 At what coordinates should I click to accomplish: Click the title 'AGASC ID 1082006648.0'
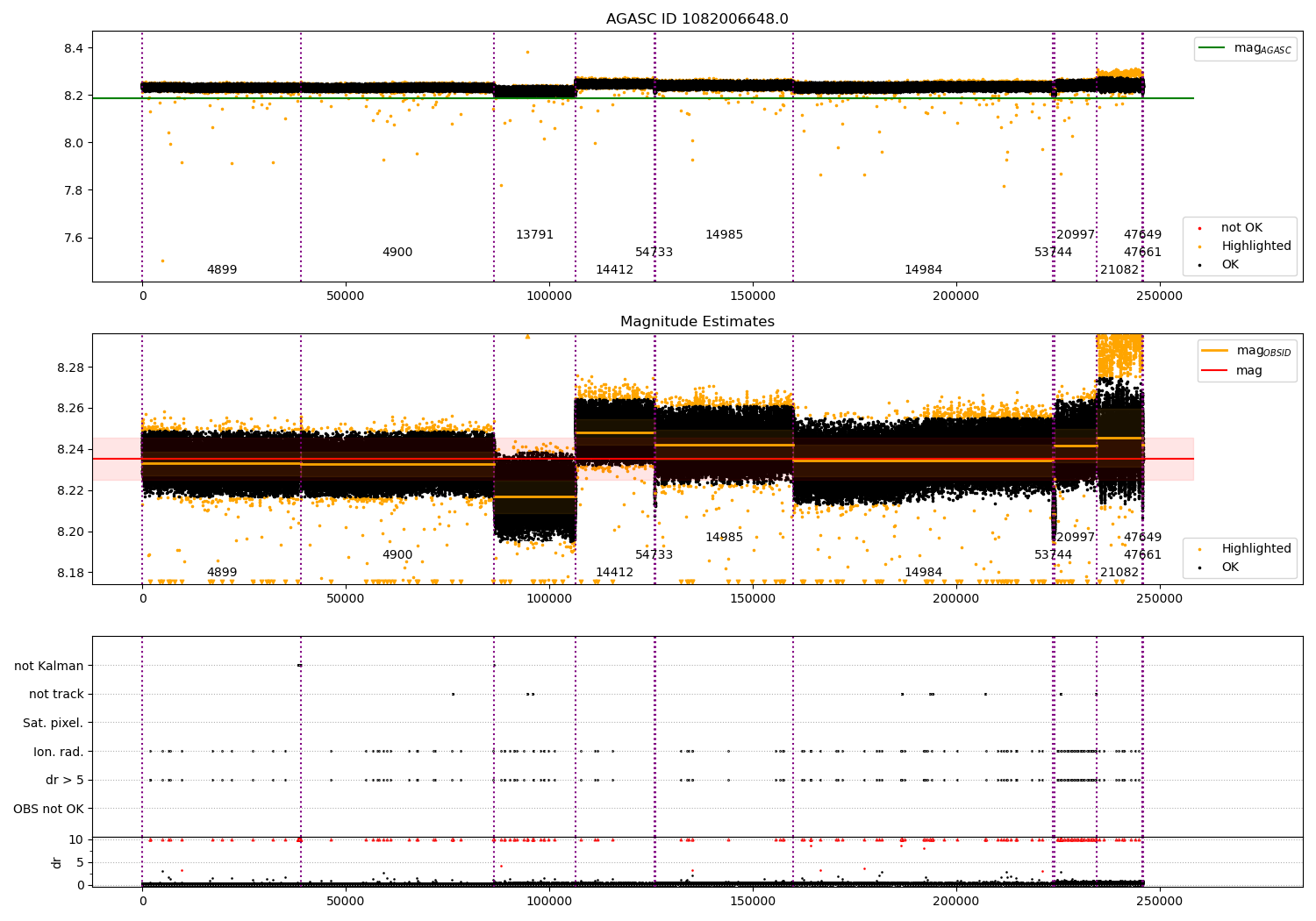tap(697, 19)
